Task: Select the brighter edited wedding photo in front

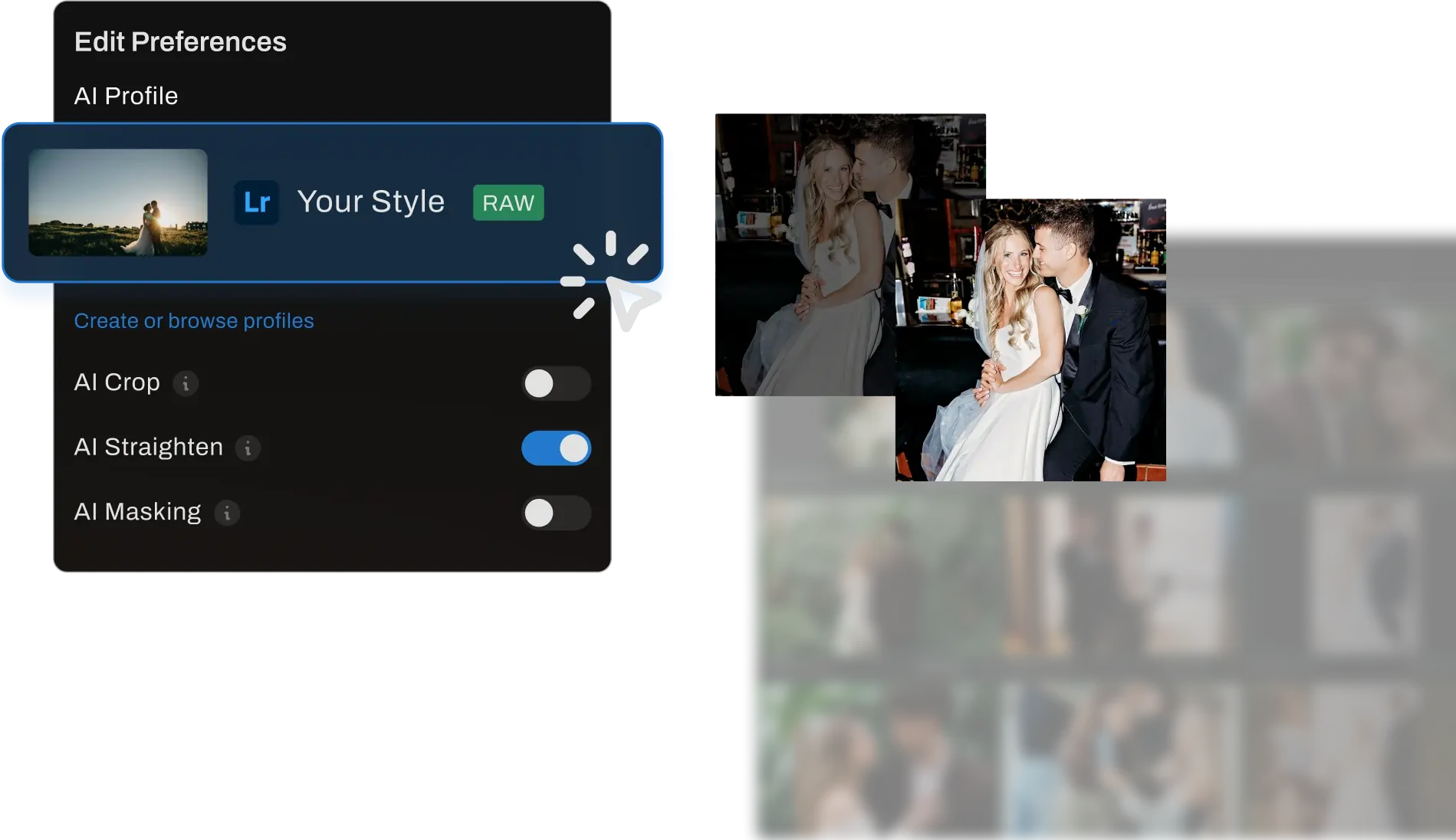Action: [x=1030, y=340]
